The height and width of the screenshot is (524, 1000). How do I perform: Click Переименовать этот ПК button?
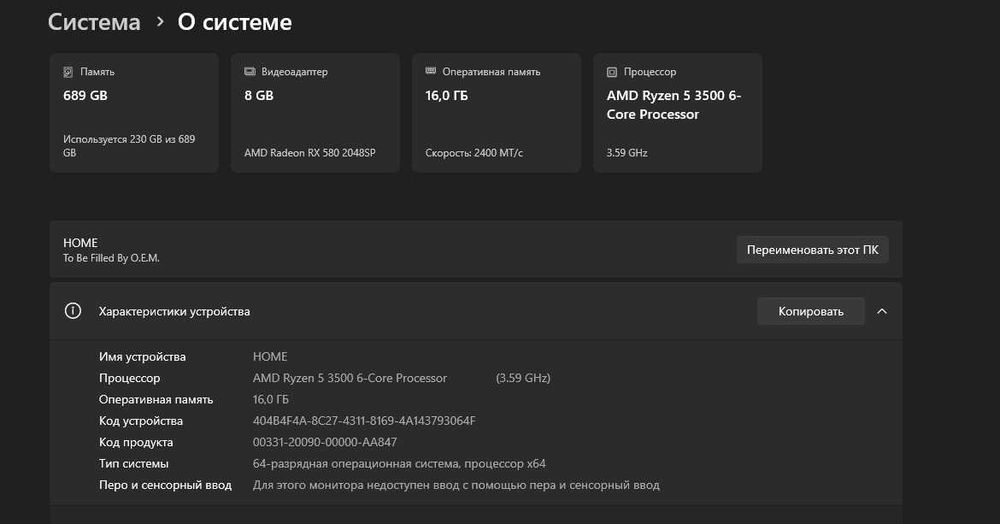pyautogui.click(x=812, y=250)
